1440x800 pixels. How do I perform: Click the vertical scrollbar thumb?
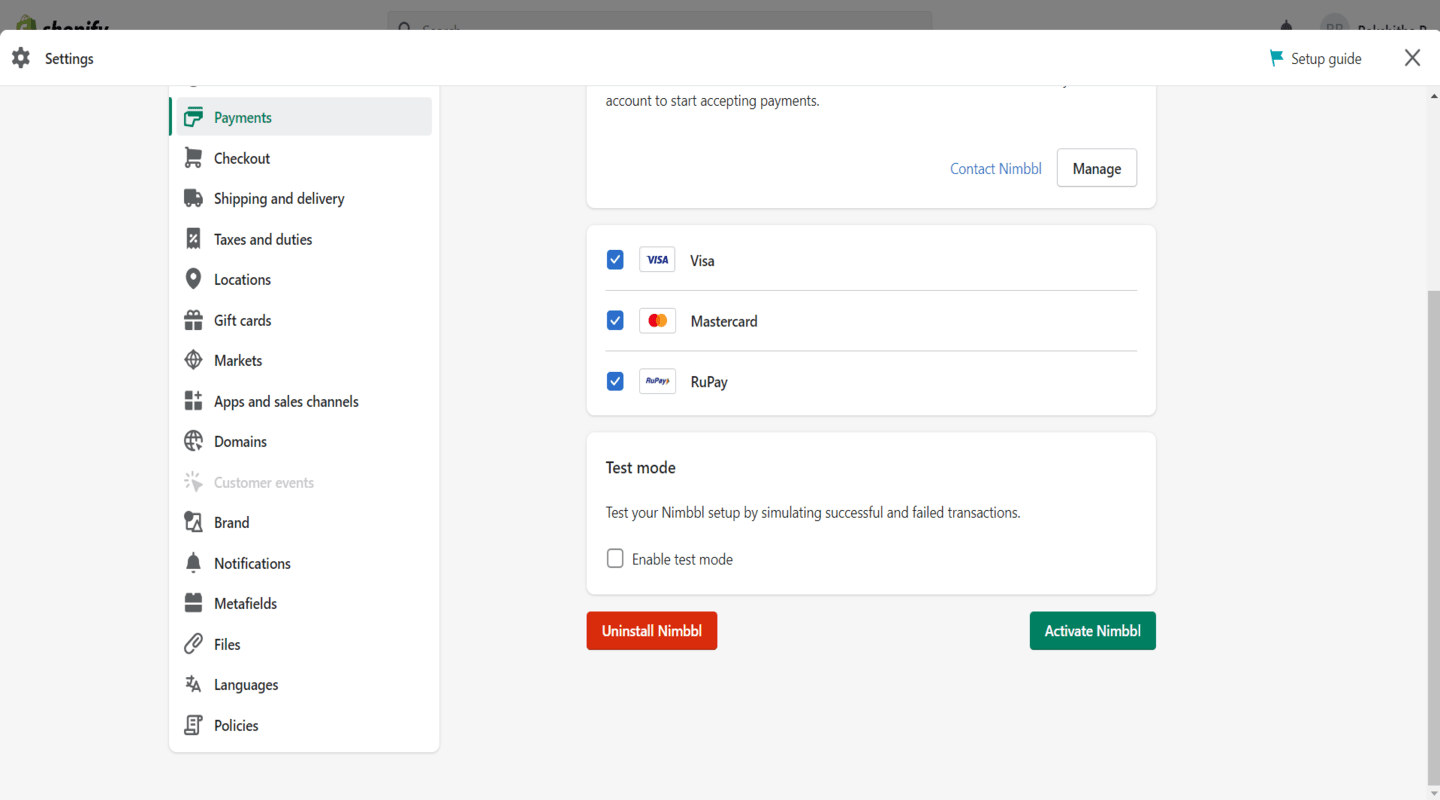click(1433, 538)
